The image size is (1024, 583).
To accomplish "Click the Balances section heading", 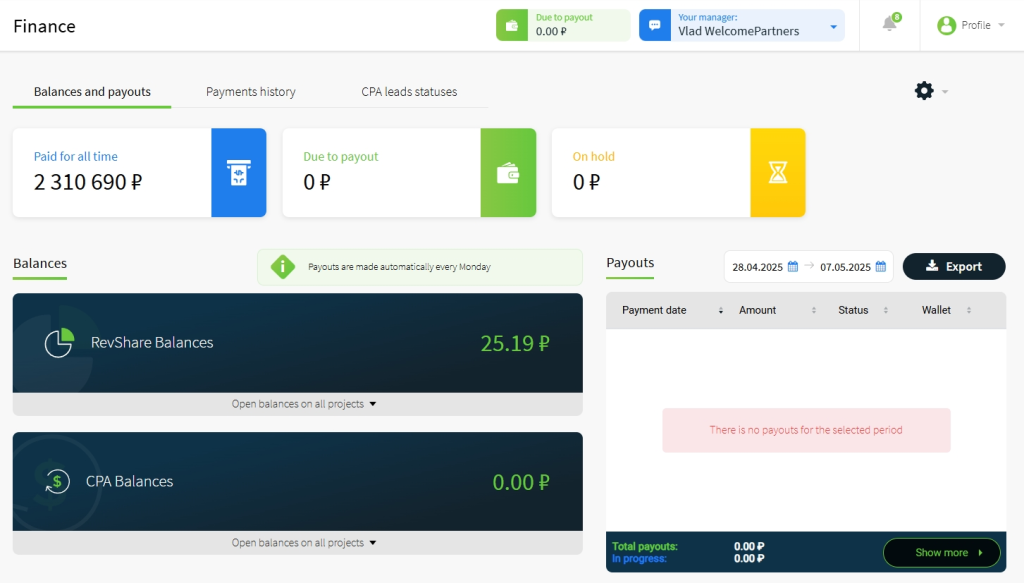I will tap(40, 264).
